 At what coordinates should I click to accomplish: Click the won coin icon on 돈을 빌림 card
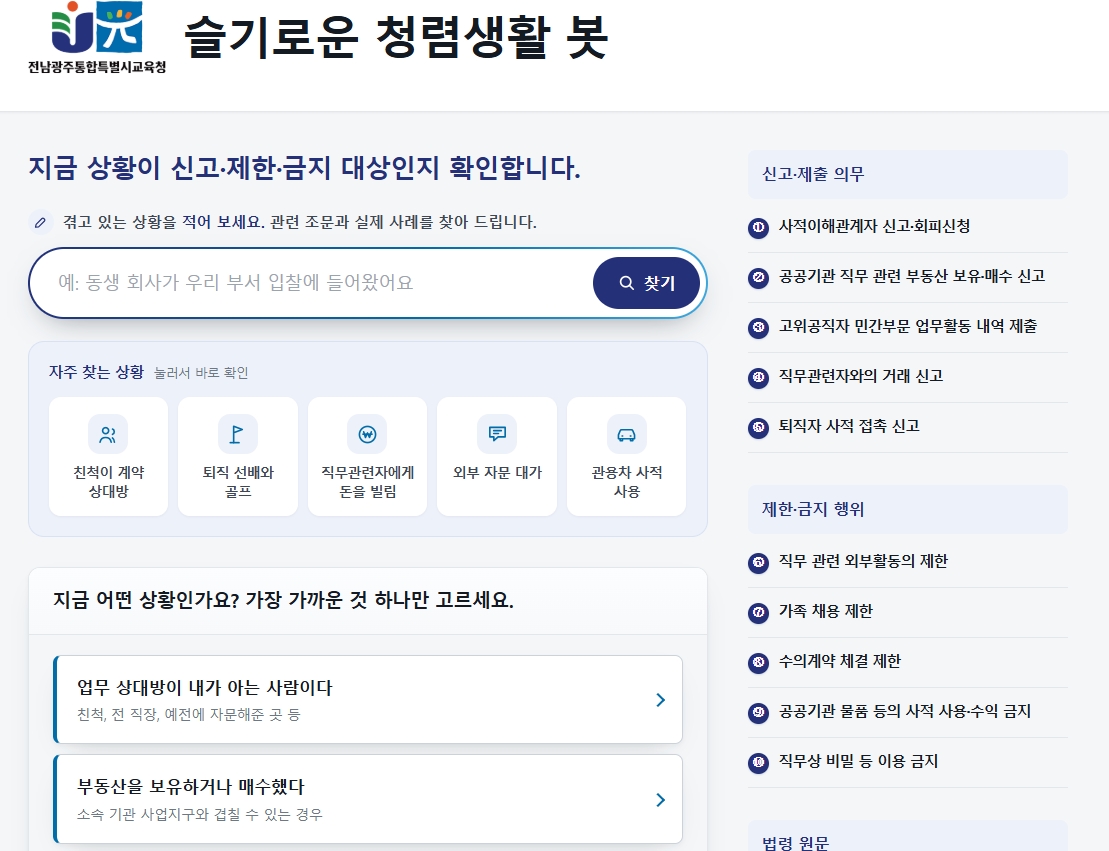coord(367,434)
